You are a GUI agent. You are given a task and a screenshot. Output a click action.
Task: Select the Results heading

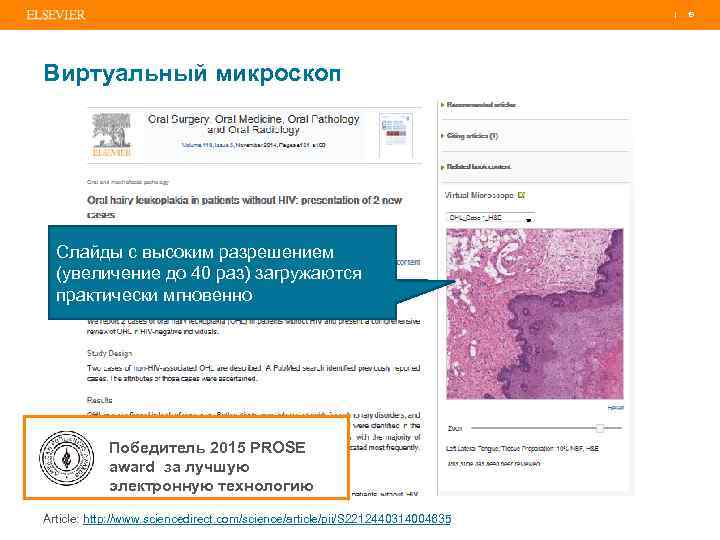pos(99,400)
